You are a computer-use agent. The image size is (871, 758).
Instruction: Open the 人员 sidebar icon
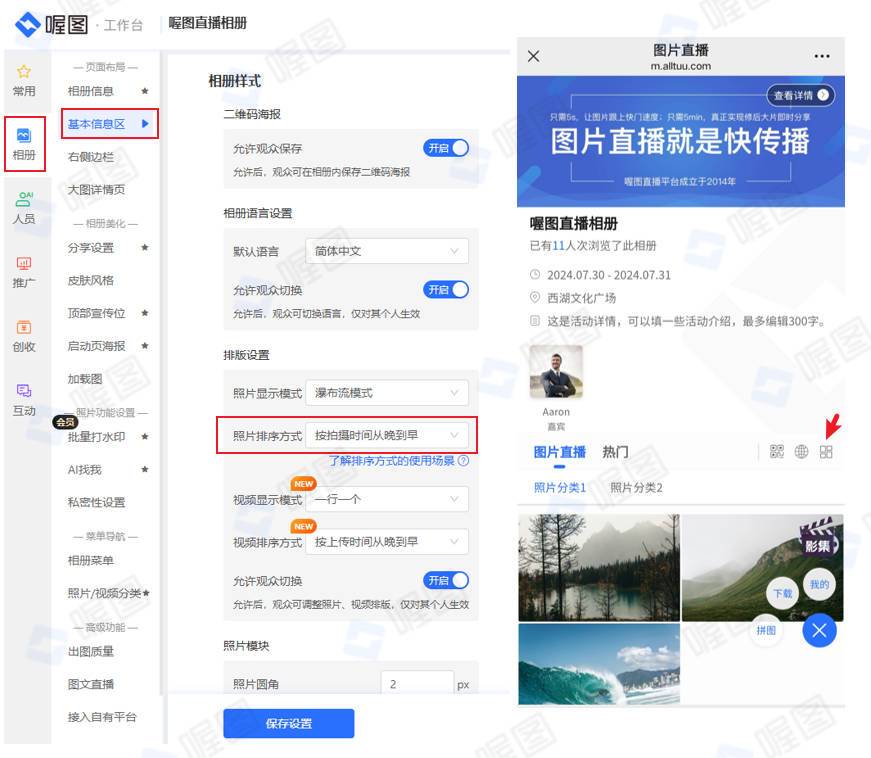click(24, 199)
